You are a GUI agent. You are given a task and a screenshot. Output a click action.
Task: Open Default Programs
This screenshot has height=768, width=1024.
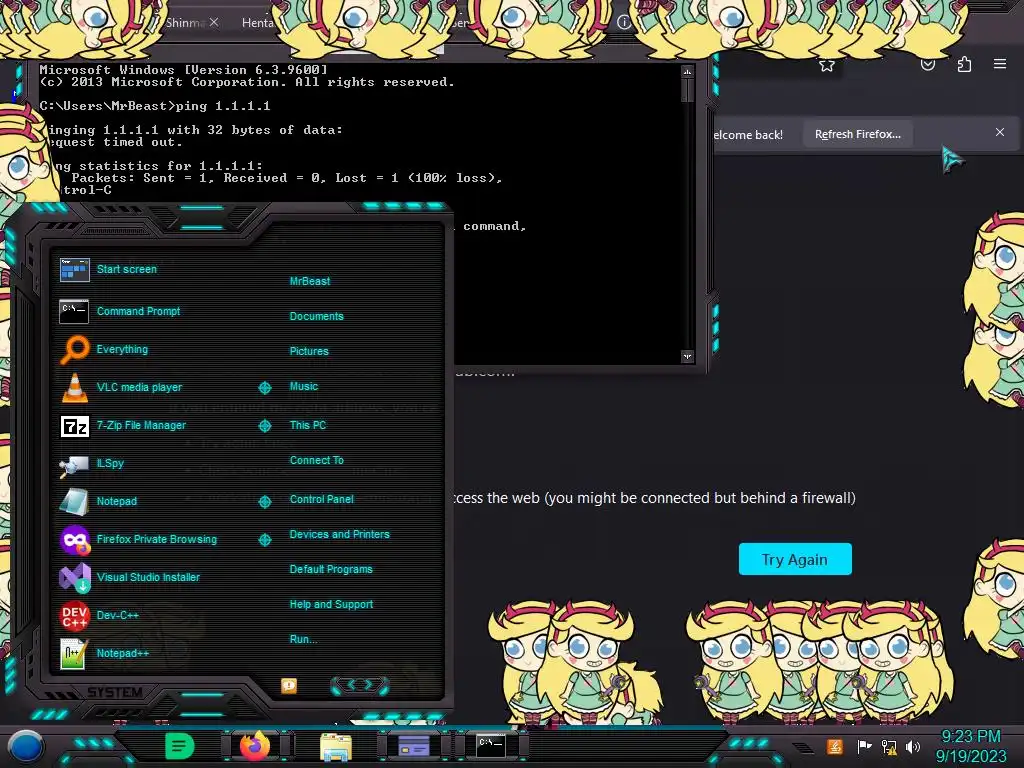tap(331, 569)
